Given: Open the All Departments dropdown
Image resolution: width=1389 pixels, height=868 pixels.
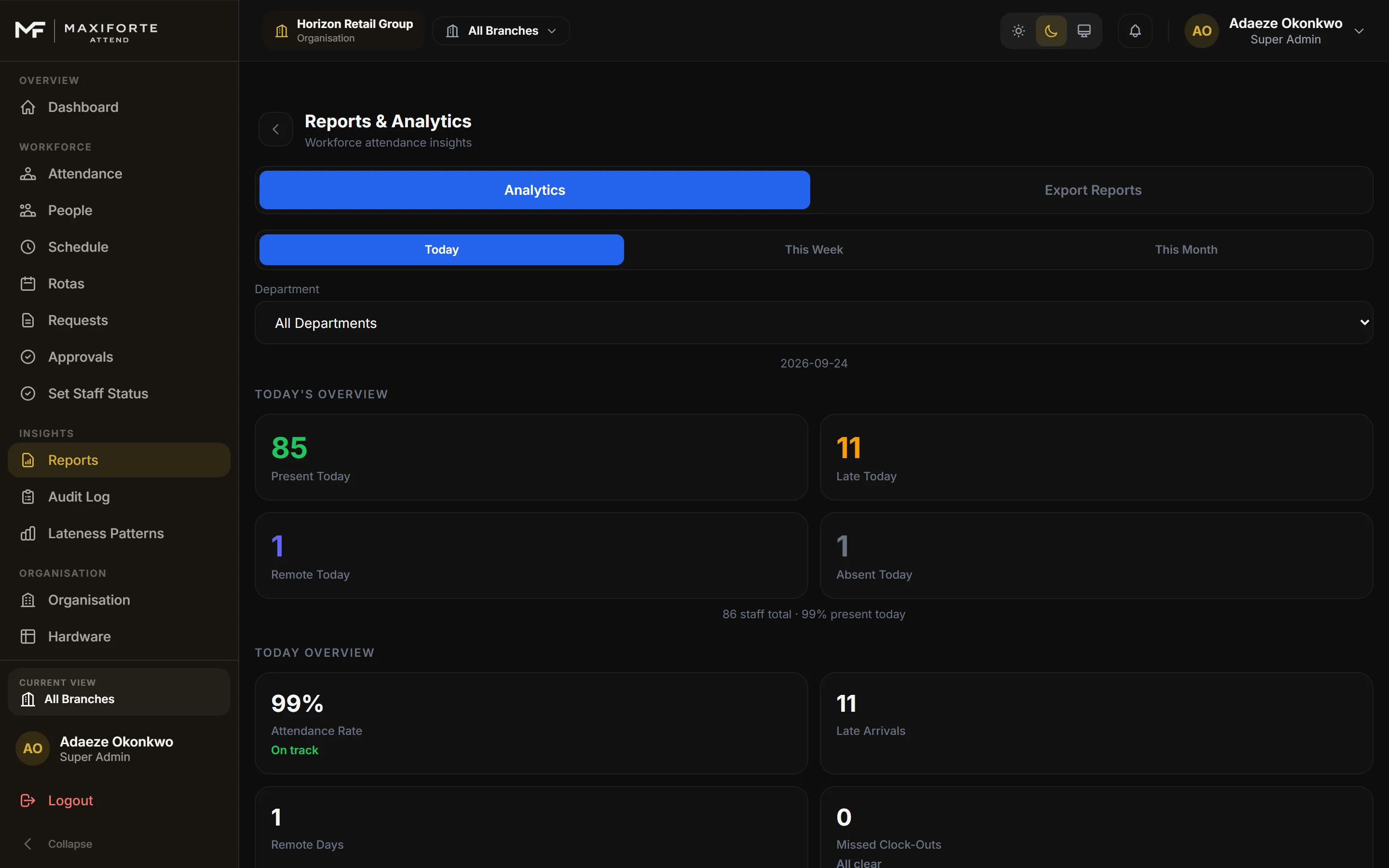Looking at the screenshot, I should point(814,323).
